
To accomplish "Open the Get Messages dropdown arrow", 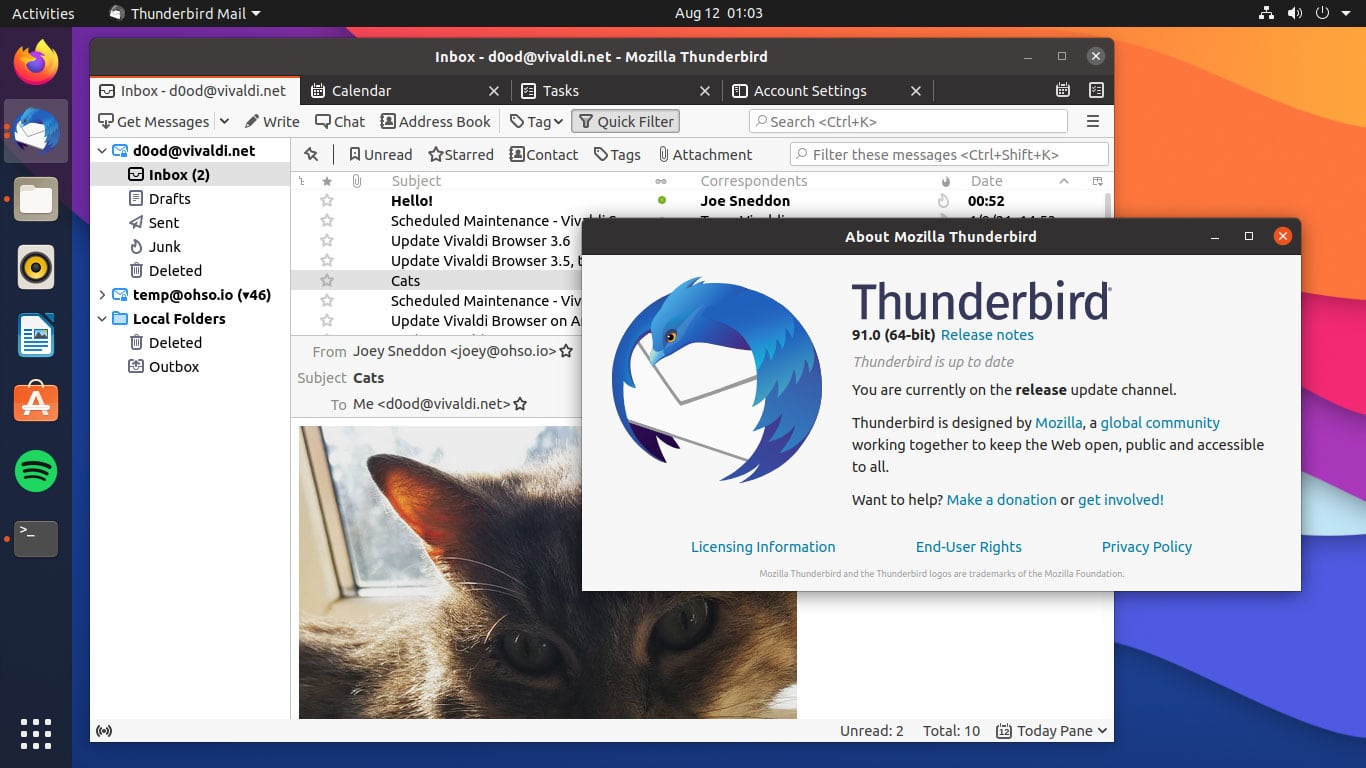I will [224, 122].
